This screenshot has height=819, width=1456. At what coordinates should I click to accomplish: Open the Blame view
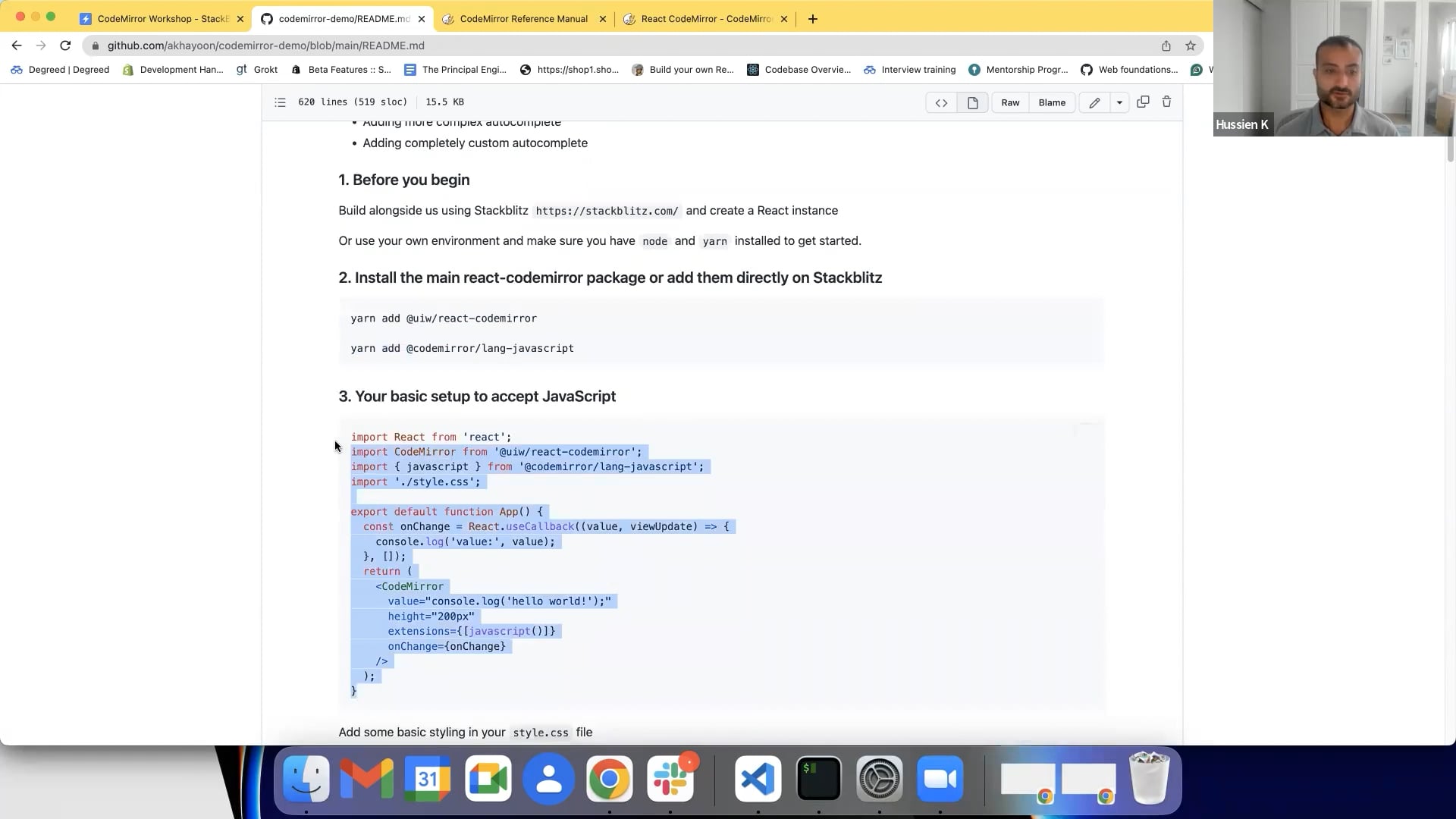[x=1052, y=102]
